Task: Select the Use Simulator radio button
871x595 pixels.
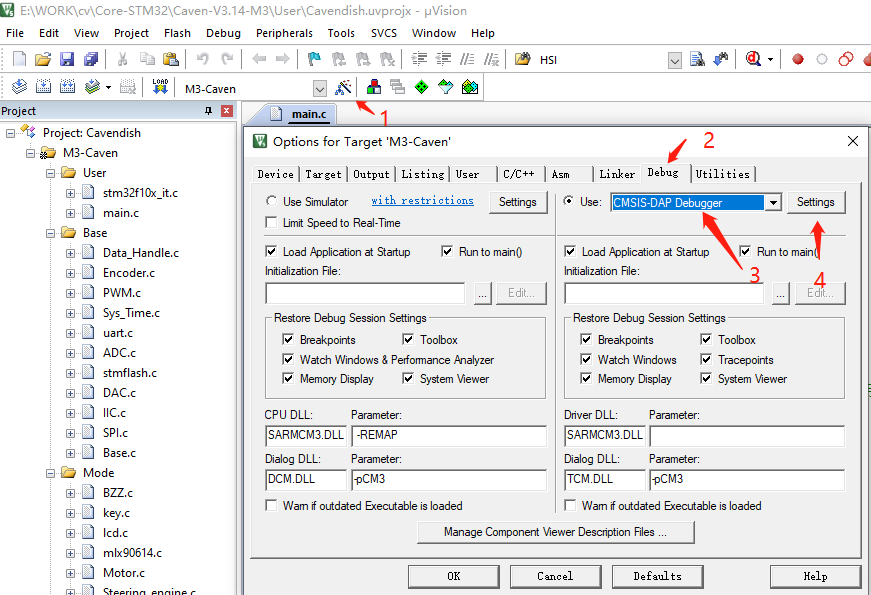Action: click(271, 201)
